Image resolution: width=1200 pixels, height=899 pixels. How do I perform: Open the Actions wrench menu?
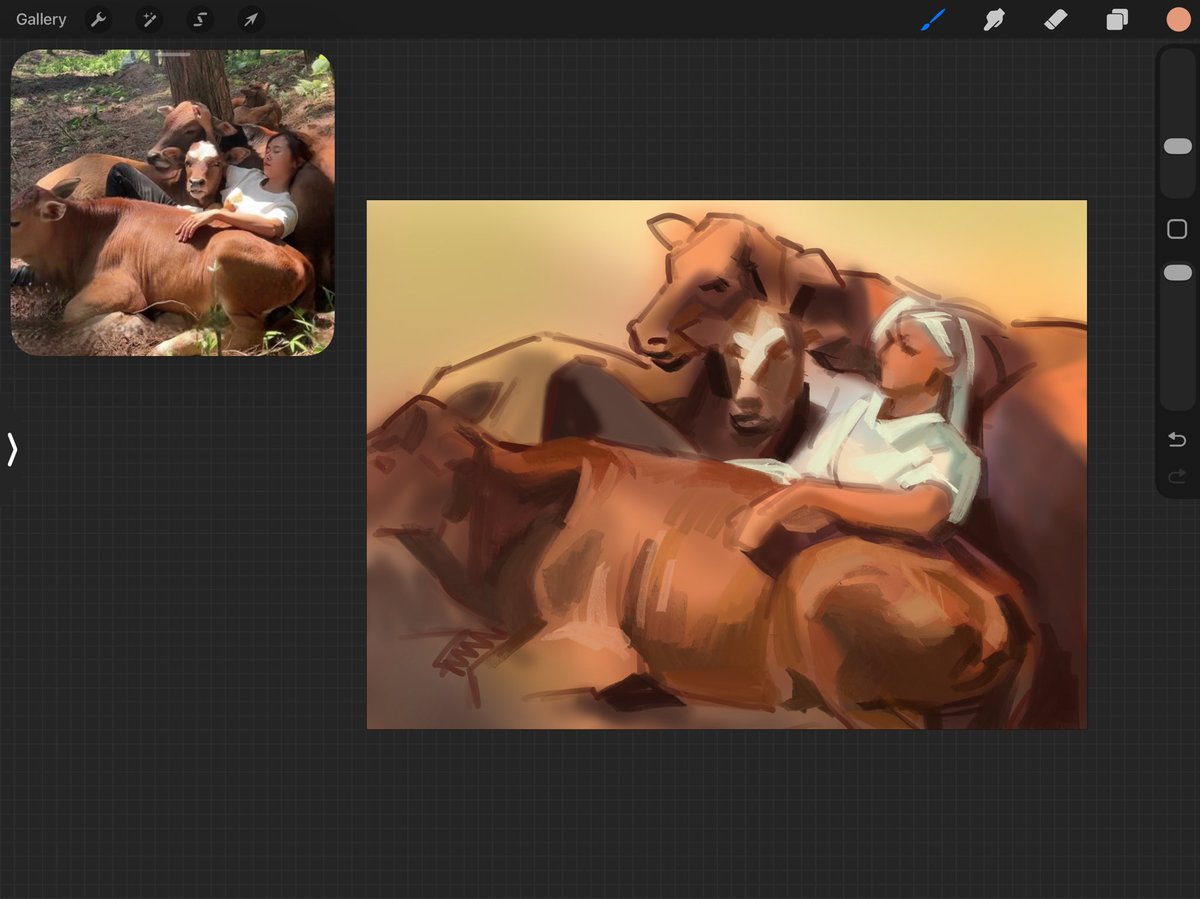point(98,19)
